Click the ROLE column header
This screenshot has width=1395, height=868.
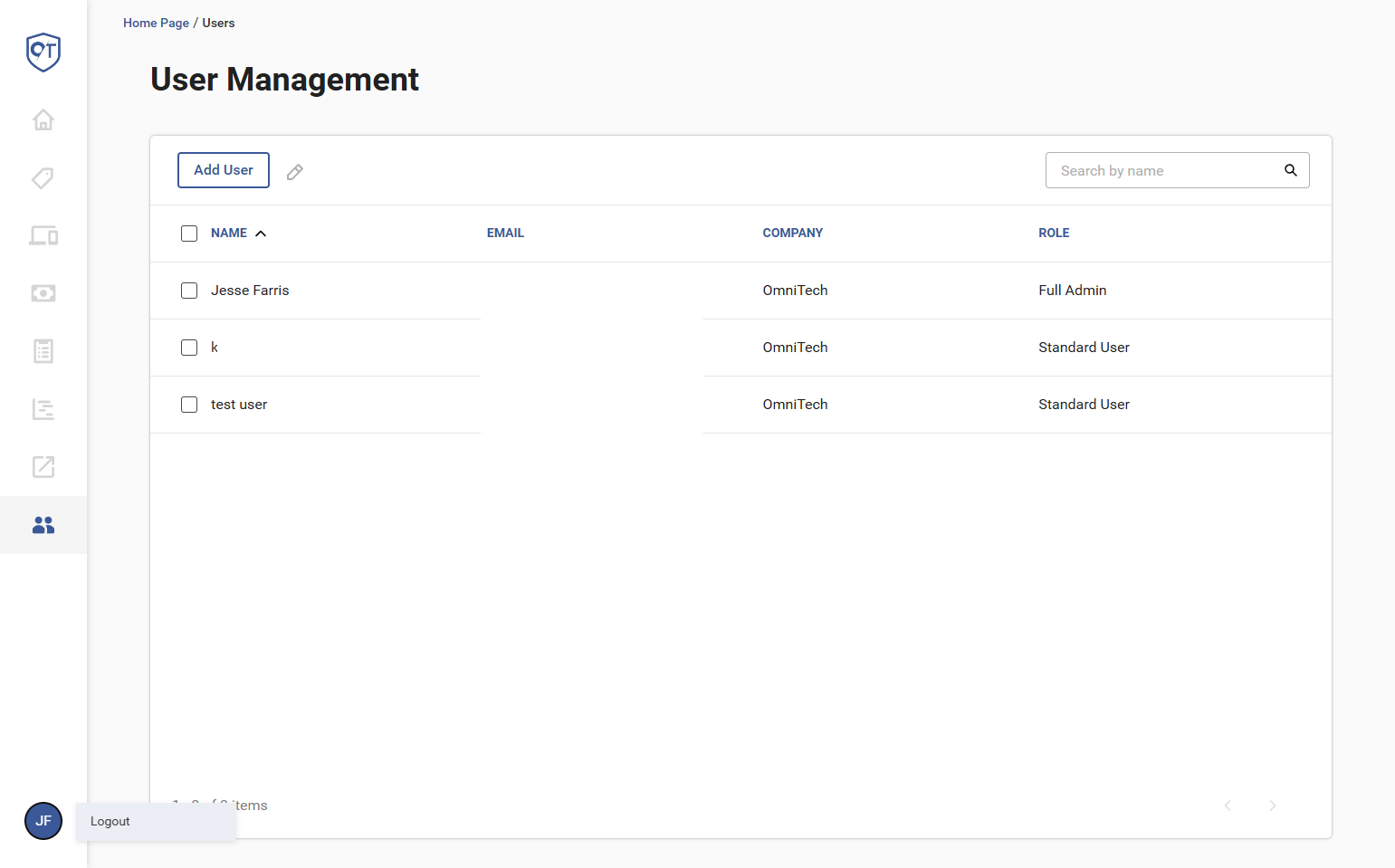[x=1054, y=233]
